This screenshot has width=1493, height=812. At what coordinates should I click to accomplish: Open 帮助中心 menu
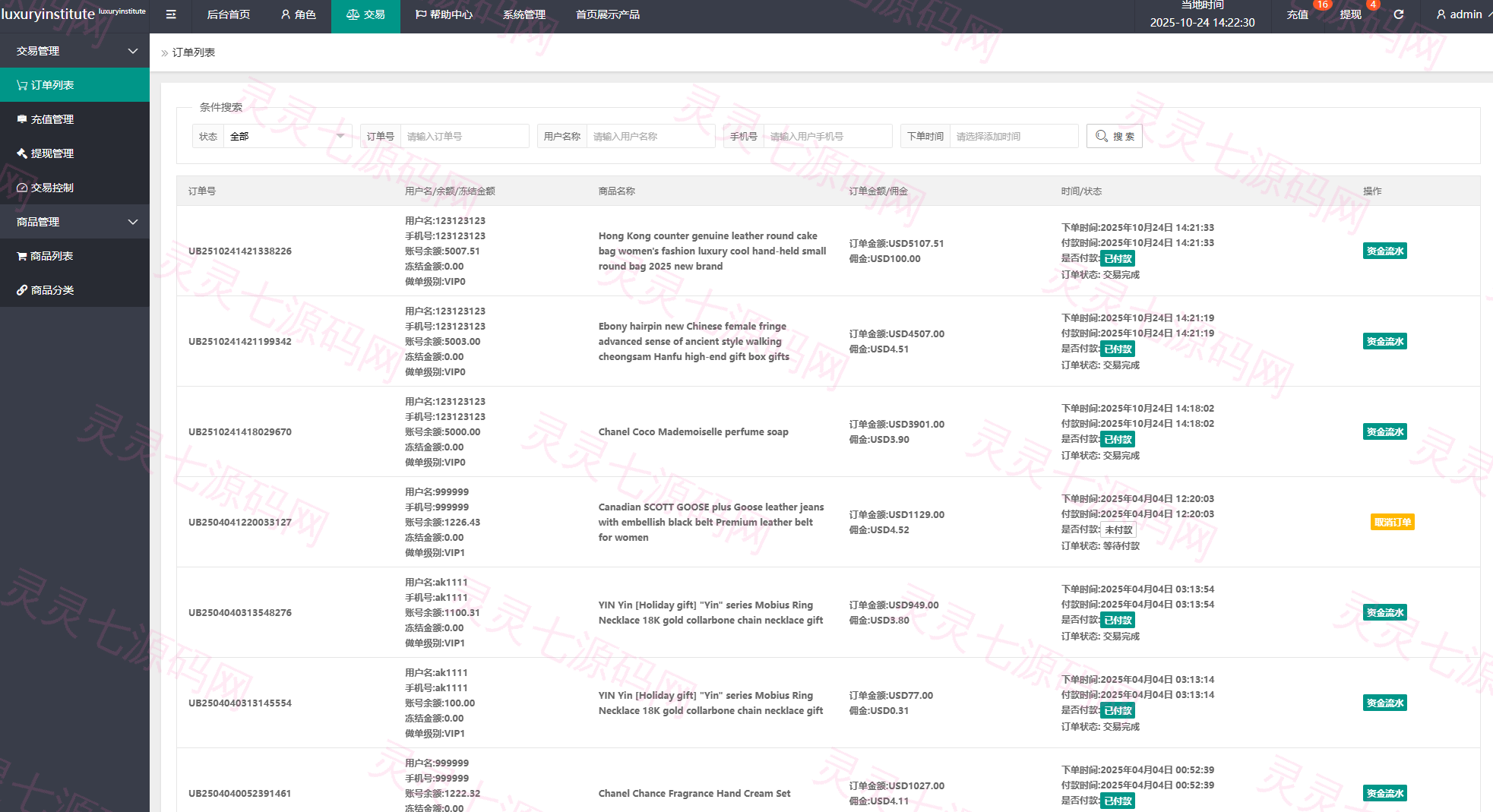(444, 14)
